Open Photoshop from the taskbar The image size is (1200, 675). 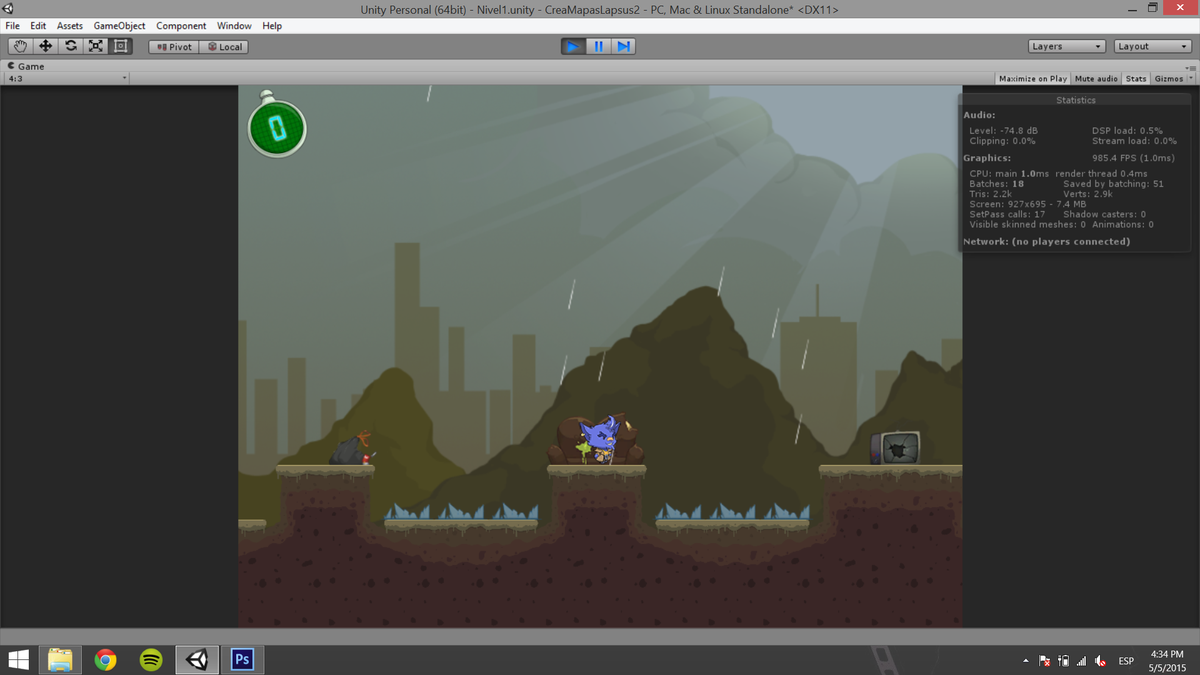242,660
